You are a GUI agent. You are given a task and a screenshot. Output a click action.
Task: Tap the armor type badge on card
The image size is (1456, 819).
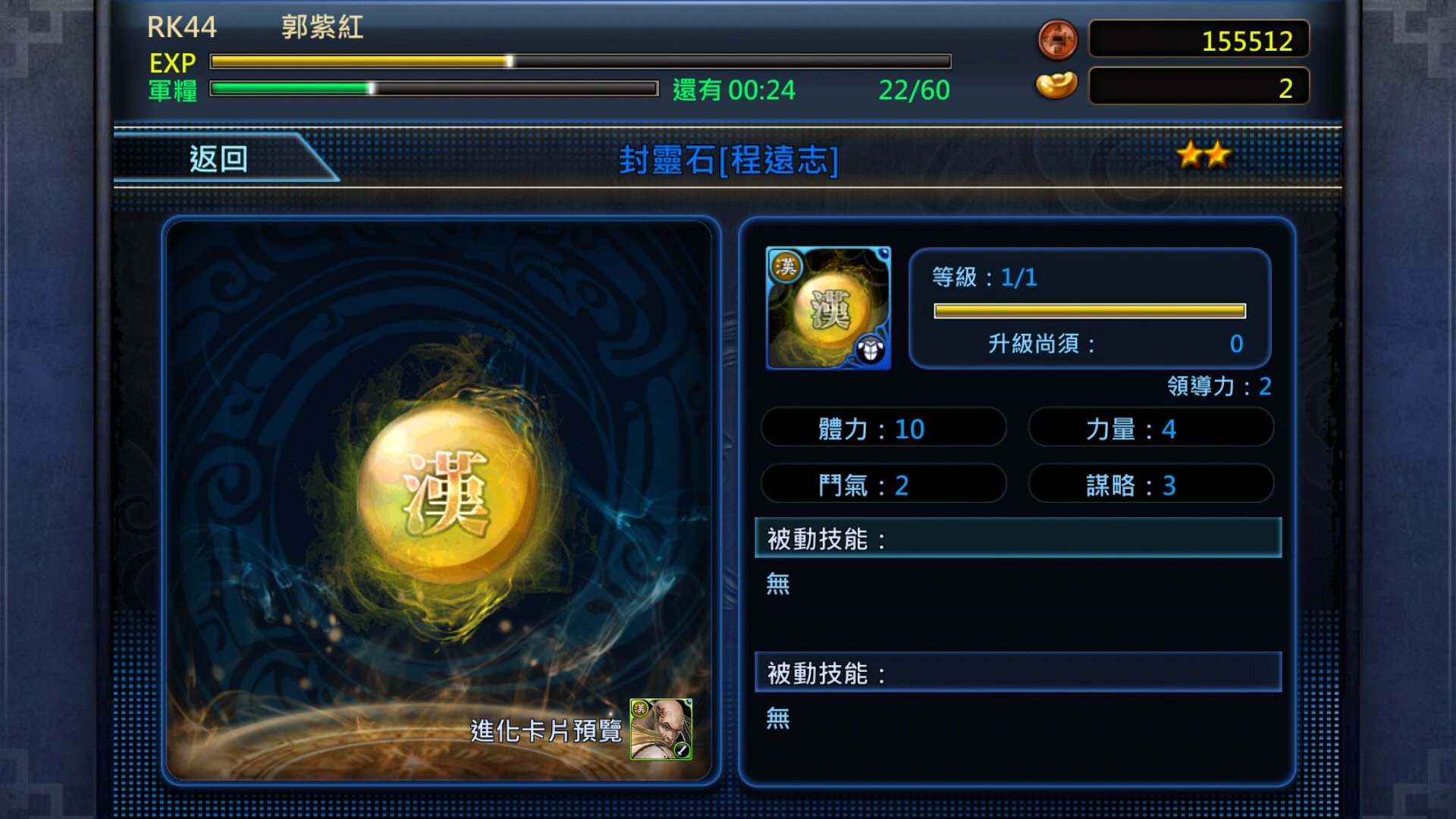click(x=870, y=350)
